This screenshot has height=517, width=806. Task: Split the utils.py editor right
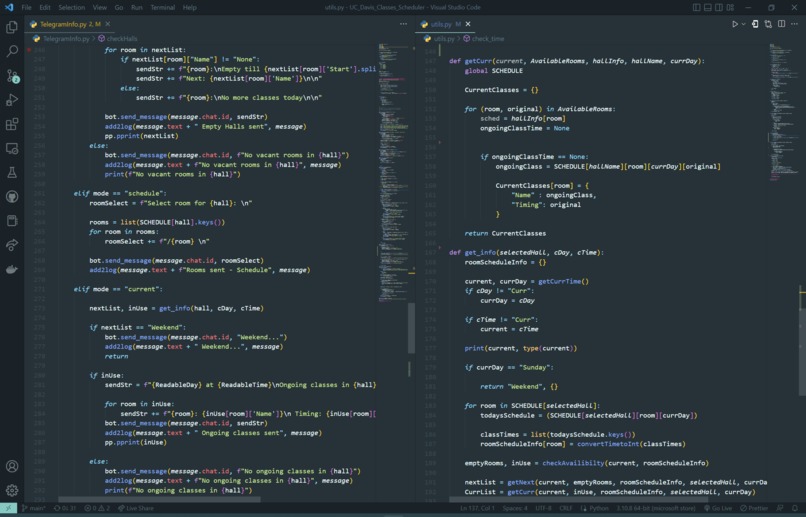pos(781,24)
